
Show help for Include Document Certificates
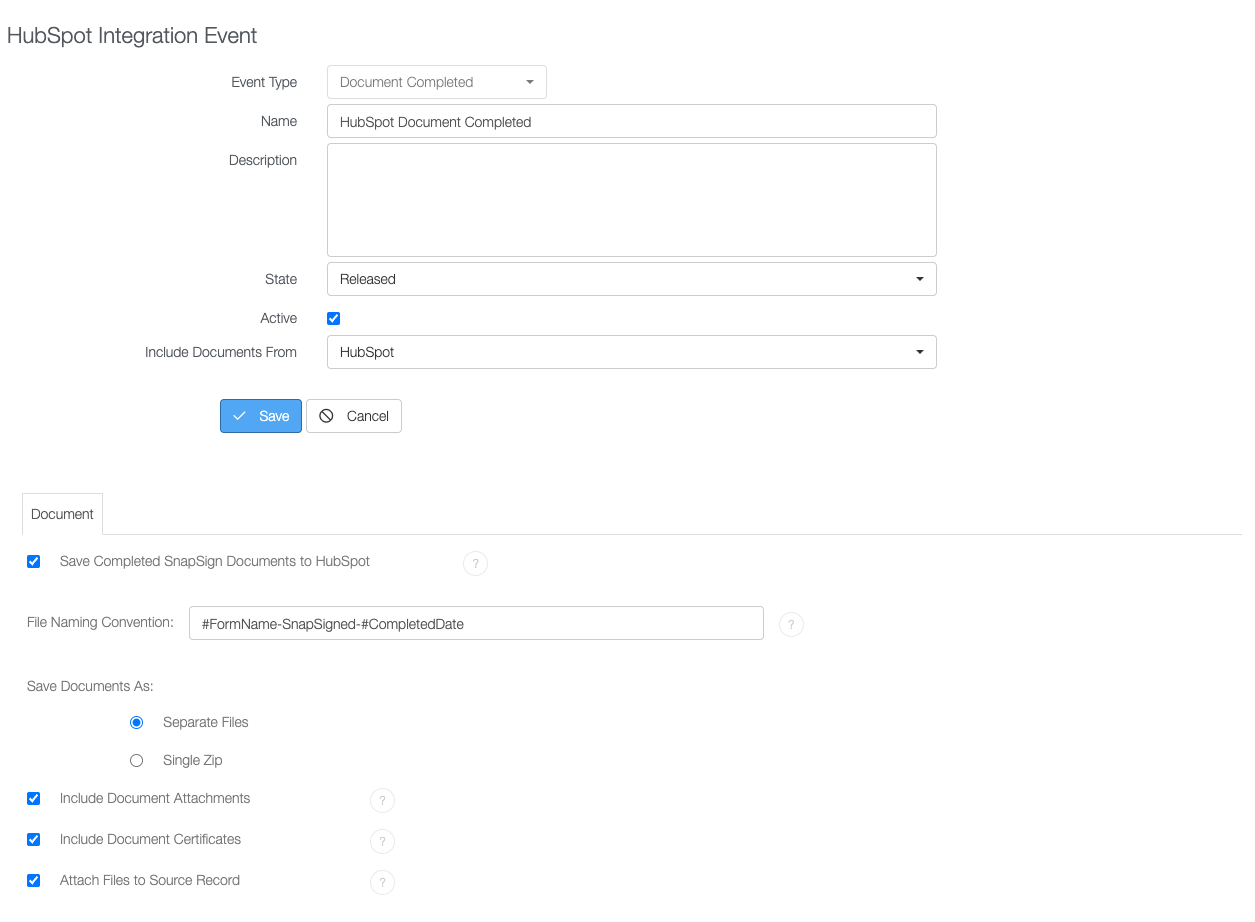click(x=382, y=842)
